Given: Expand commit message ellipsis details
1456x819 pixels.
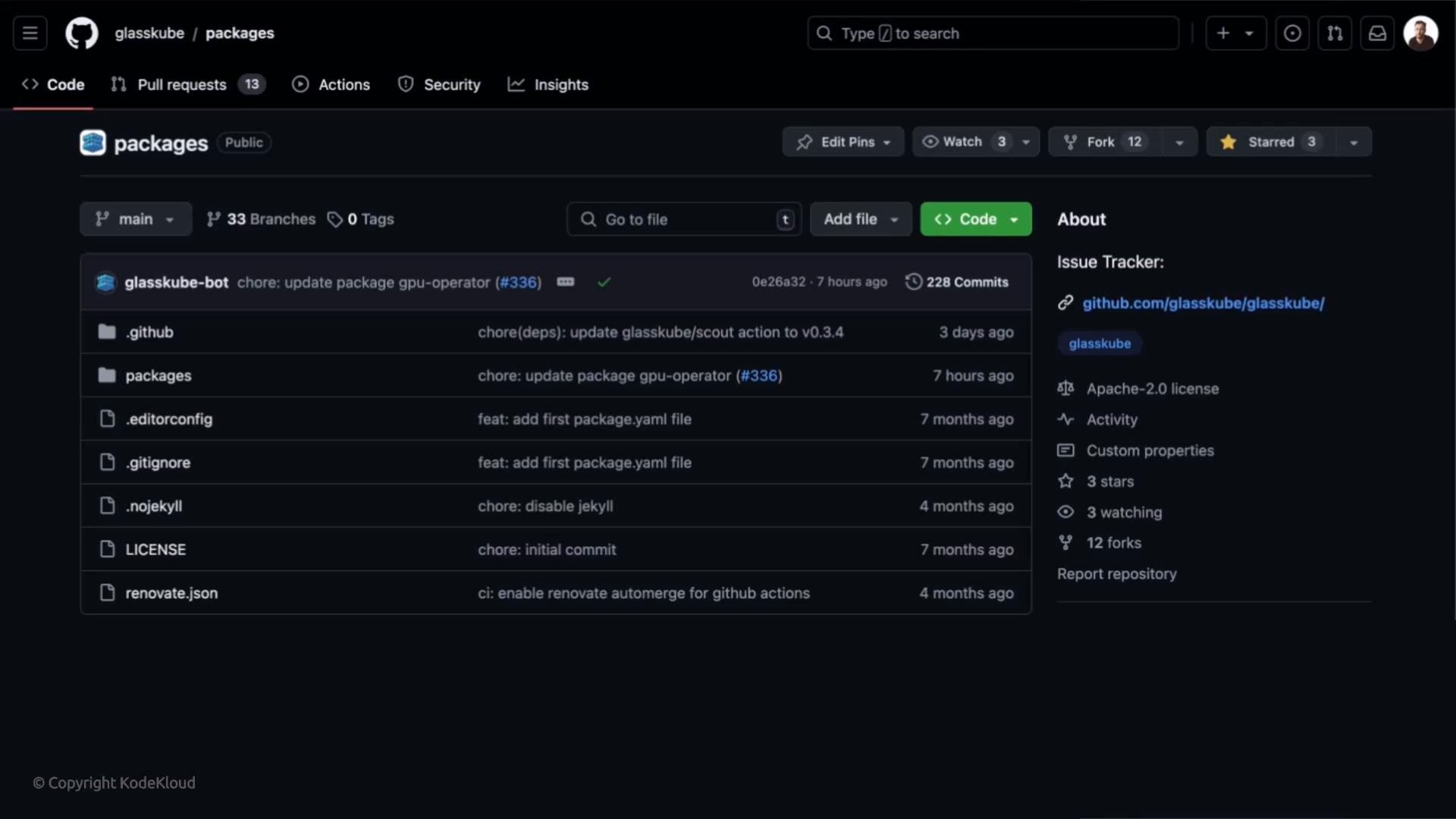Looking at the screenshot, I should [x=565, y=281].
